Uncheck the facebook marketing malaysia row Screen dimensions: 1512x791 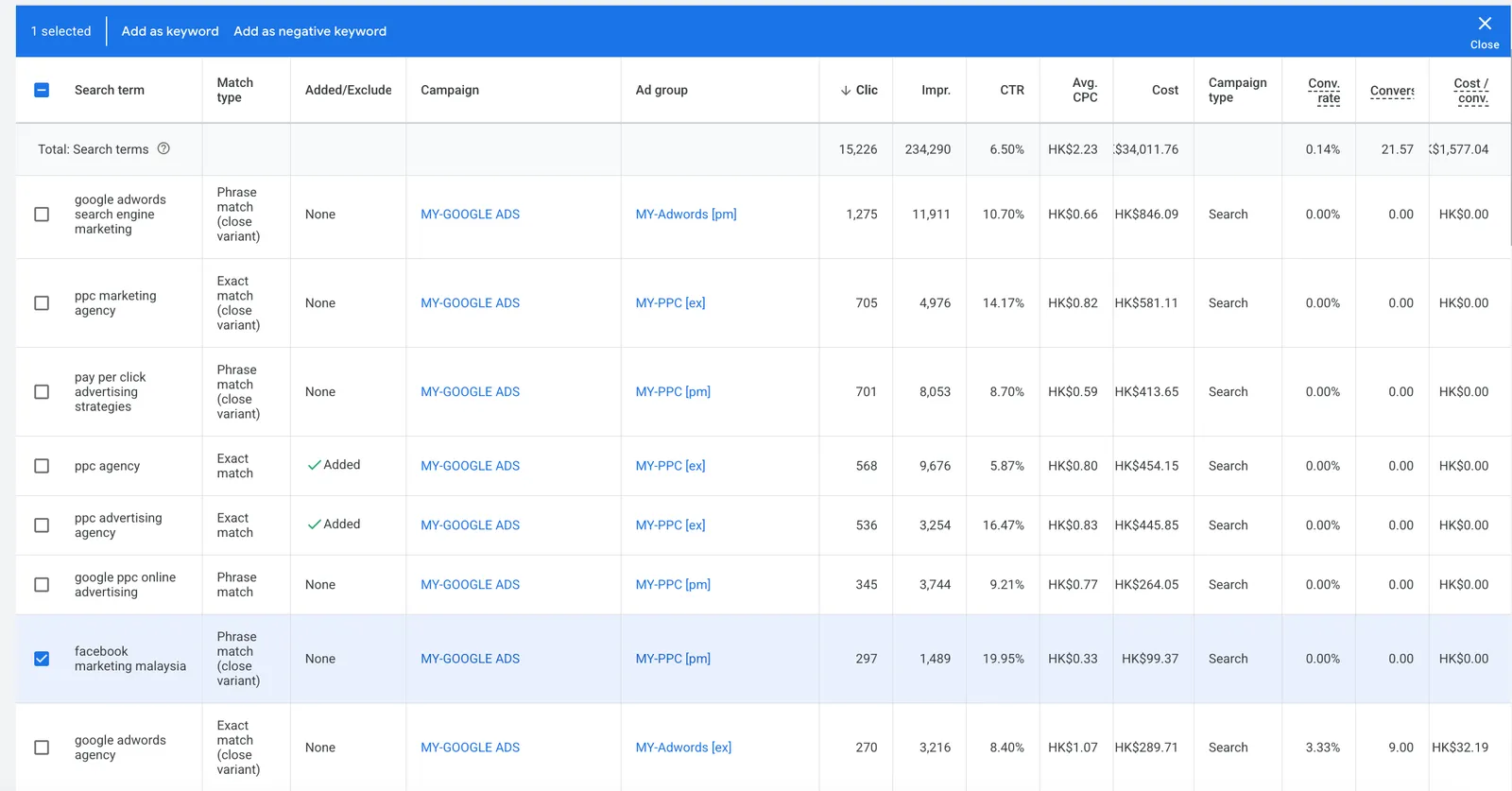(42, 659)
